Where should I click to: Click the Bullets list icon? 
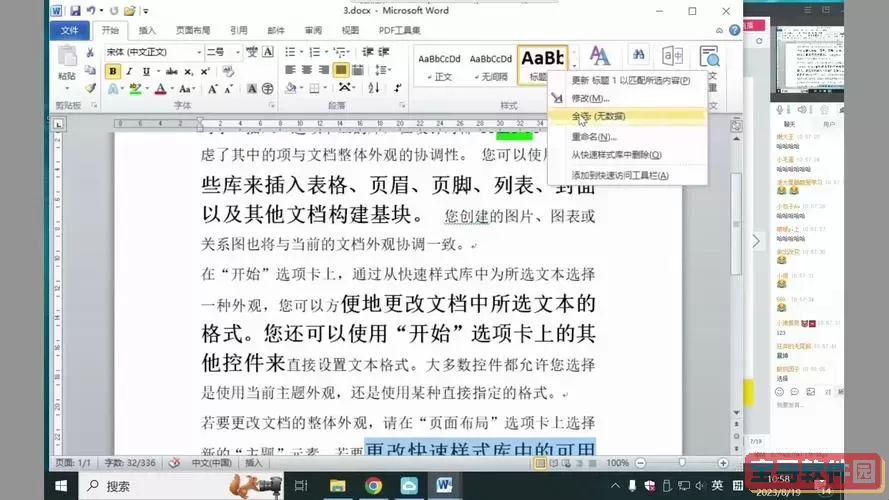click(x=290, y=52)
